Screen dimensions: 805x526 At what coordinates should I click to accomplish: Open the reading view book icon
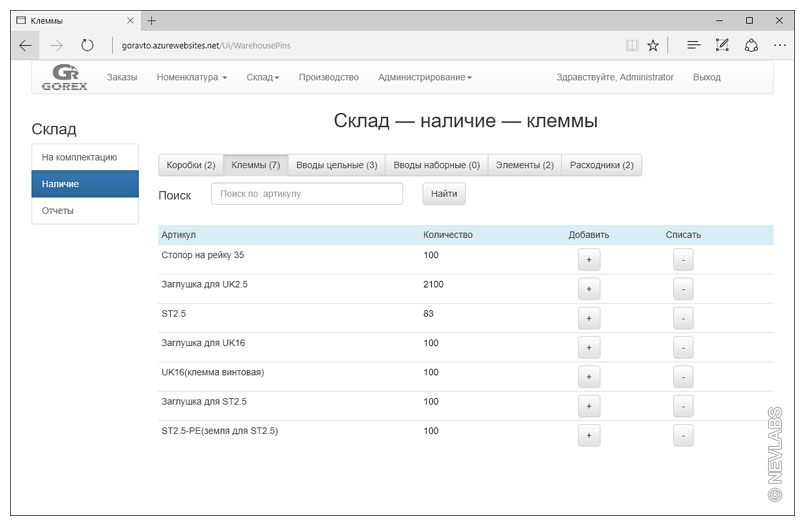[631, 45]
